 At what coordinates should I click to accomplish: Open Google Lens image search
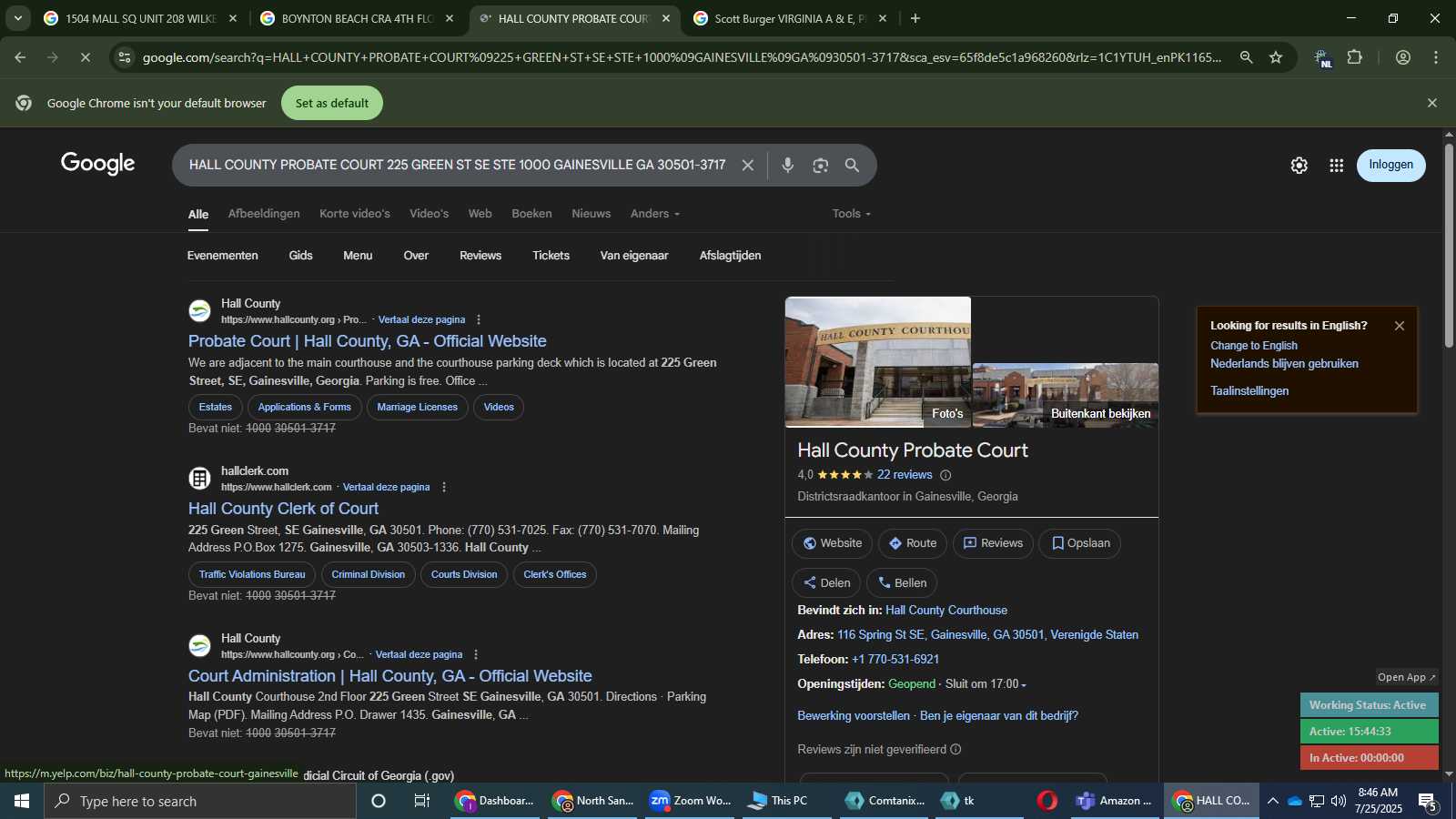point(821,165)
